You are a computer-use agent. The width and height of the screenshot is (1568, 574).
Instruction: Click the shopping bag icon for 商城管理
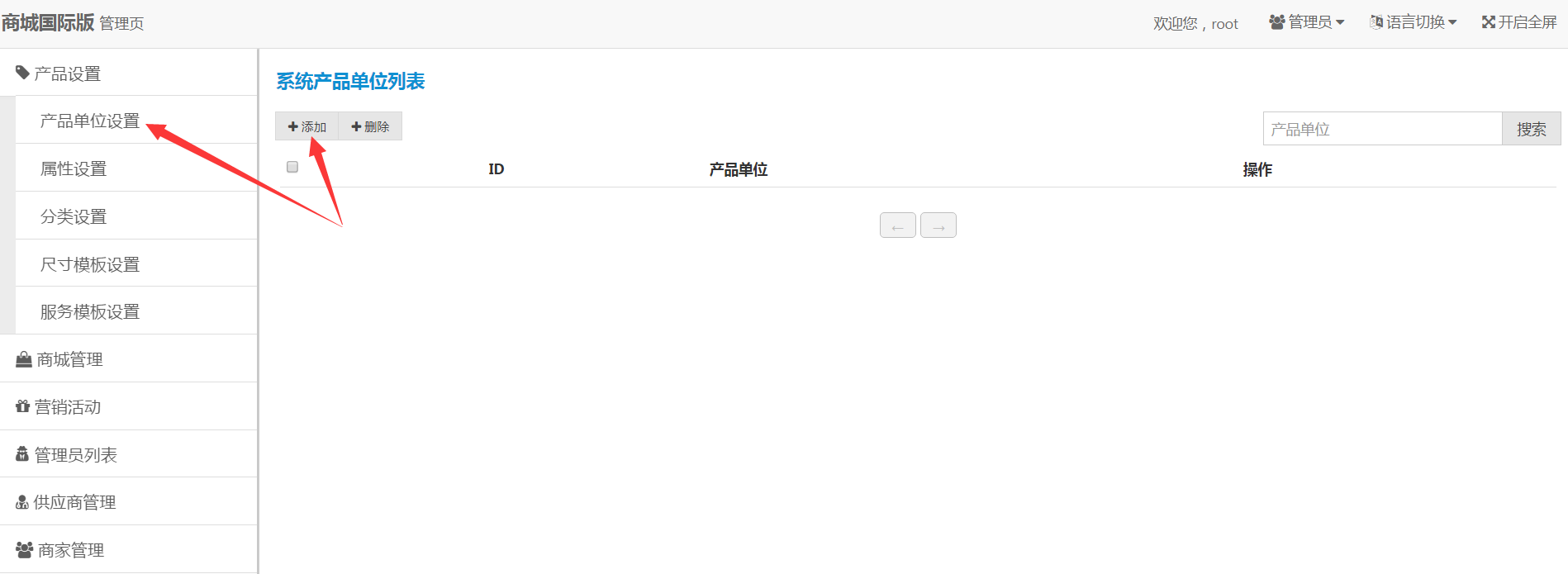click(x=24, y=359)
